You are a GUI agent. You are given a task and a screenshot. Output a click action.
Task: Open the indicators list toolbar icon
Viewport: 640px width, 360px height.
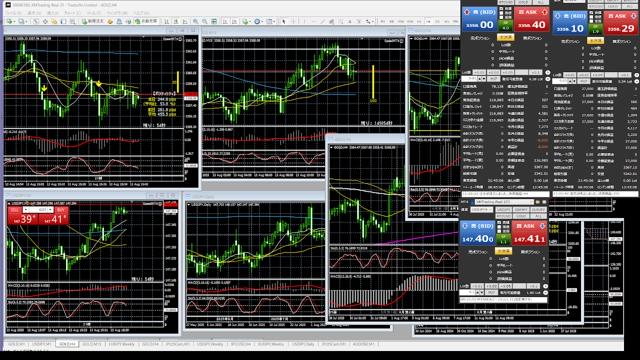tap(246, 21)
